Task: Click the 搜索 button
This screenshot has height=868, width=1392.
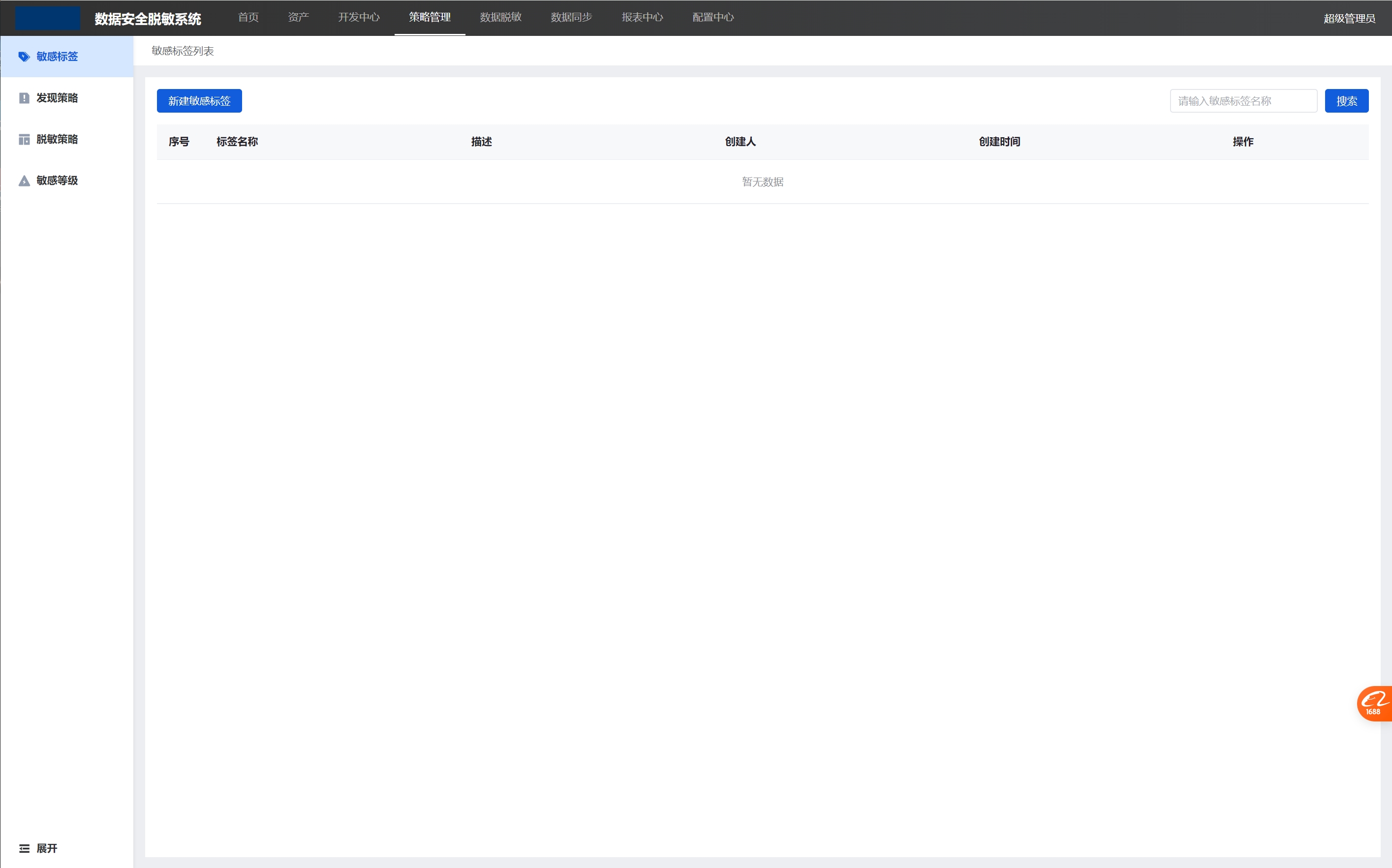Action: coord(1347,101)
